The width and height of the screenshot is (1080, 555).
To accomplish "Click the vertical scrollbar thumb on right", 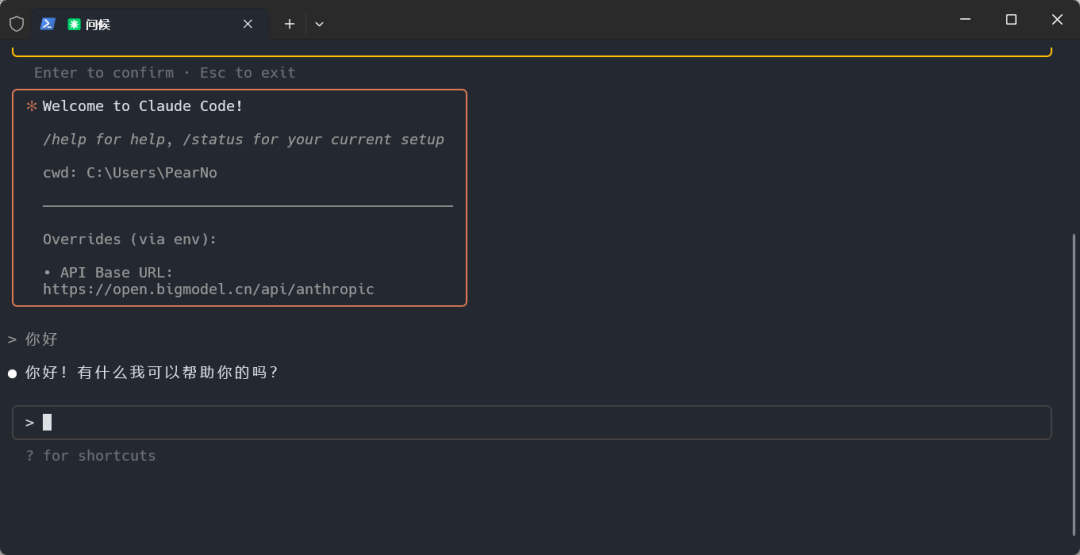I will point(1073,382).
